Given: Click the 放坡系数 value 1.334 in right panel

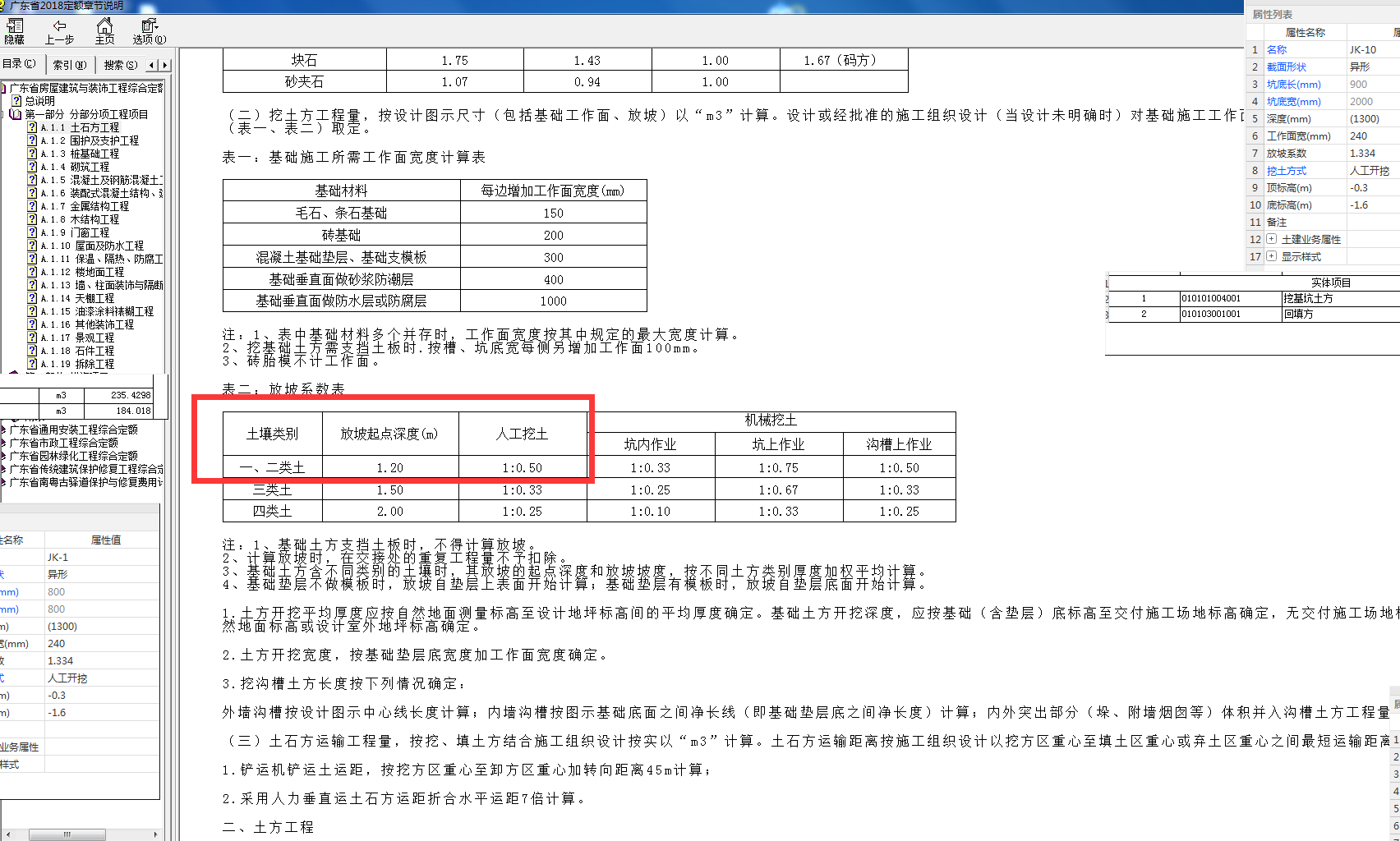Looking at the screenshot, I should point(1373,154).
